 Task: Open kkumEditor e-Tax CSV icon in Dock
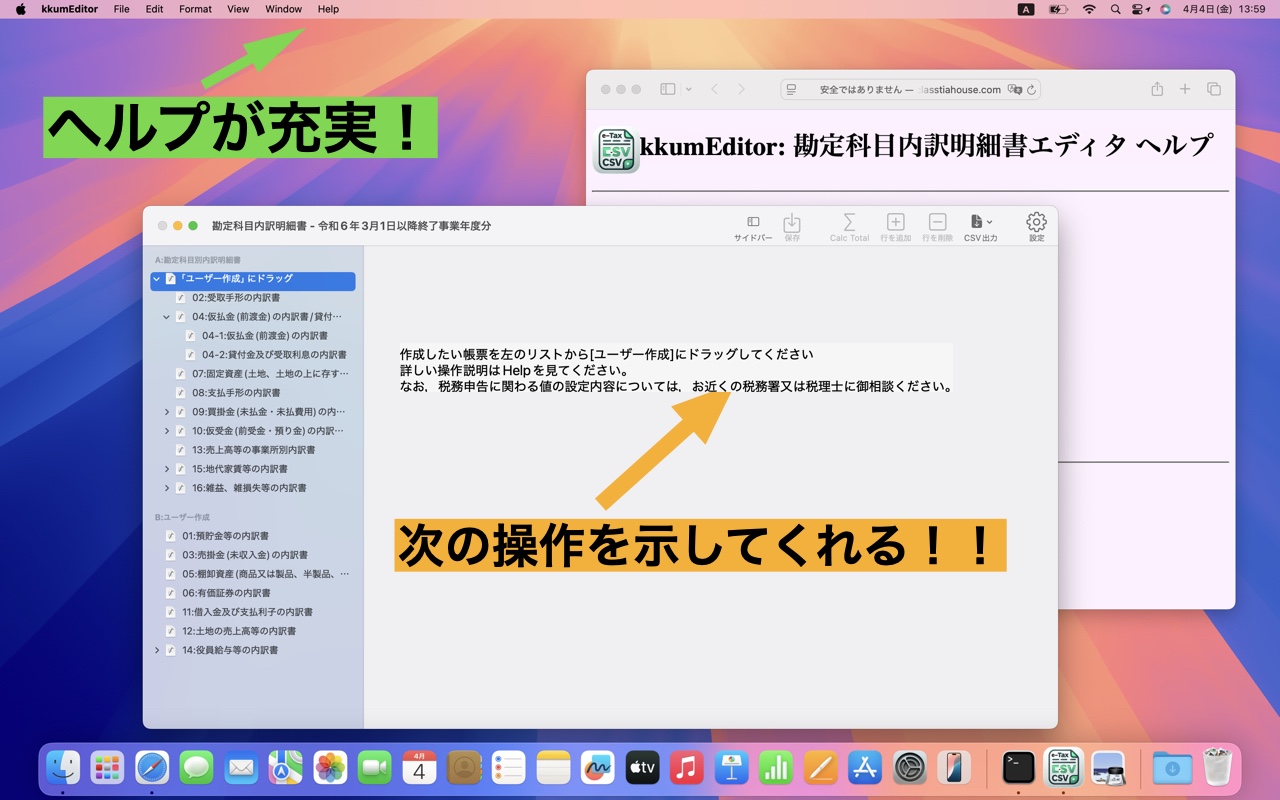pos(1063,768)
